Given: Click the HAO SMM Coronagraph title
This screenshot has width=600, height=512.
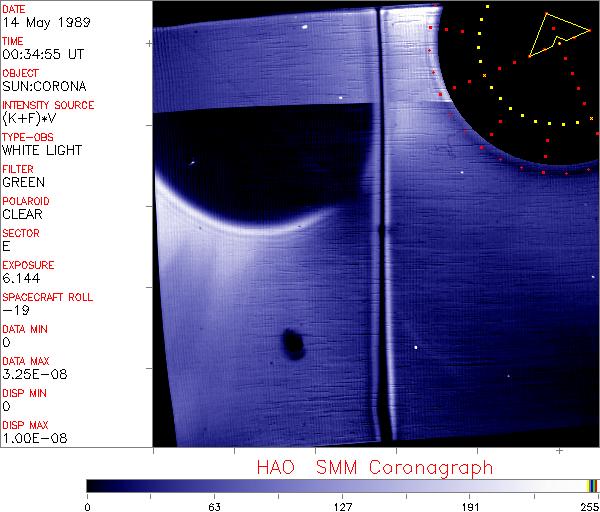Looking at the screenshot, I should pyautogui.click(x=374, y=467).
